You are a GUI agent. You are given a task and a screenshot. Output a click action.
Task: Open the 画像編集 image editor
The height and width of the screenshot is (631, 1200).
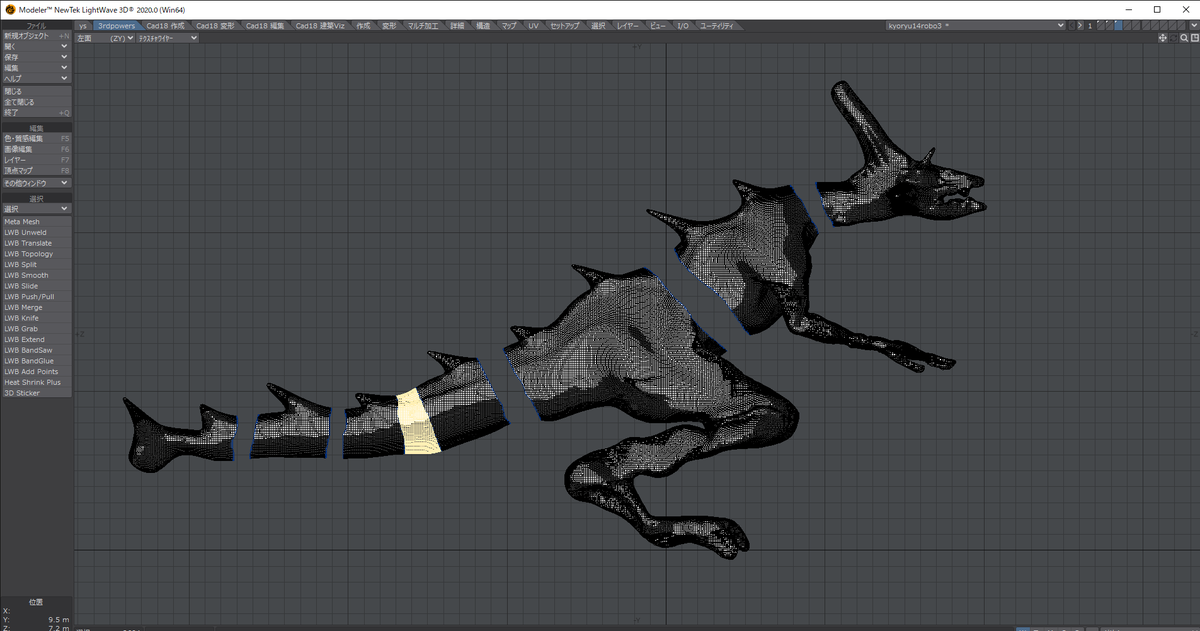coord(36,150)
